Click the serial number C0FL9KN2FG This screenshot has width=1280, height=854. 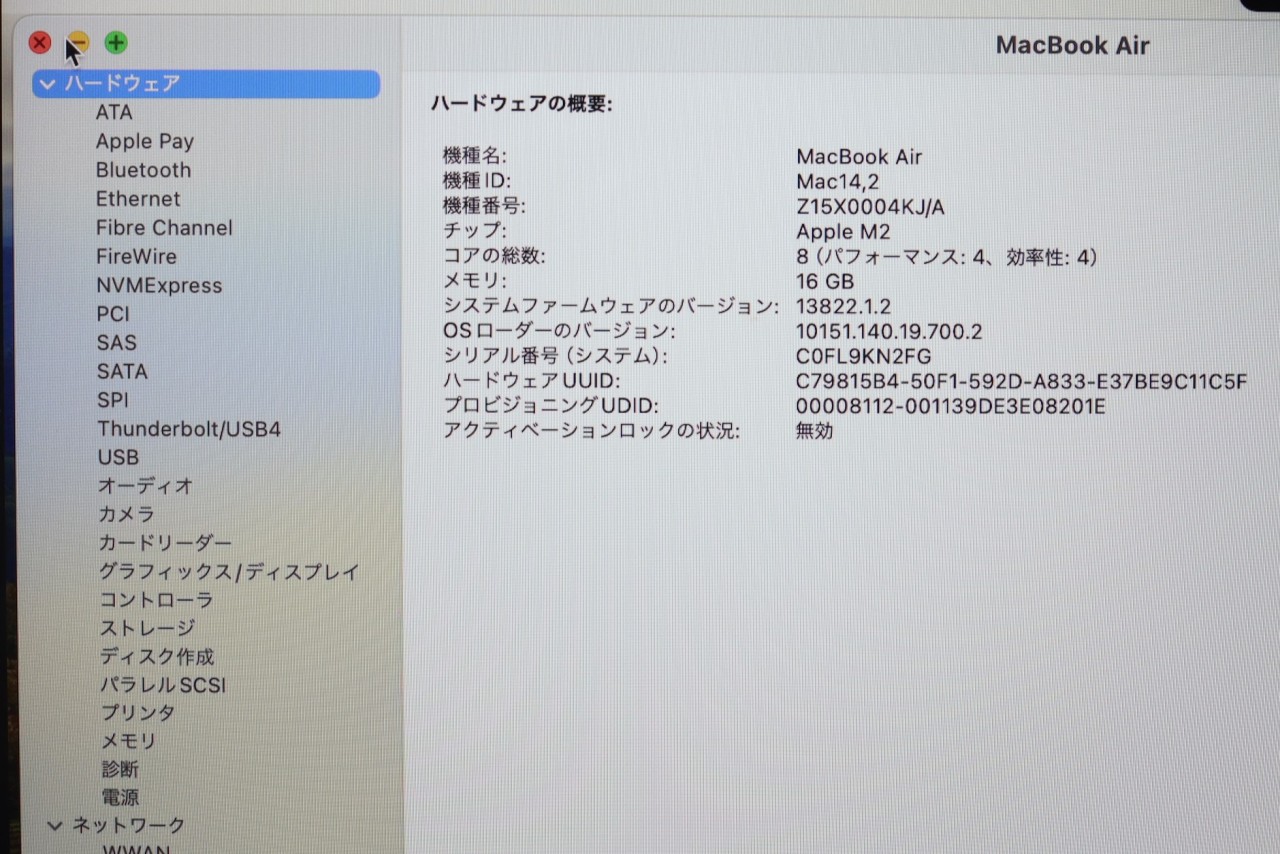pyautogui.click(x=864, y=357)
